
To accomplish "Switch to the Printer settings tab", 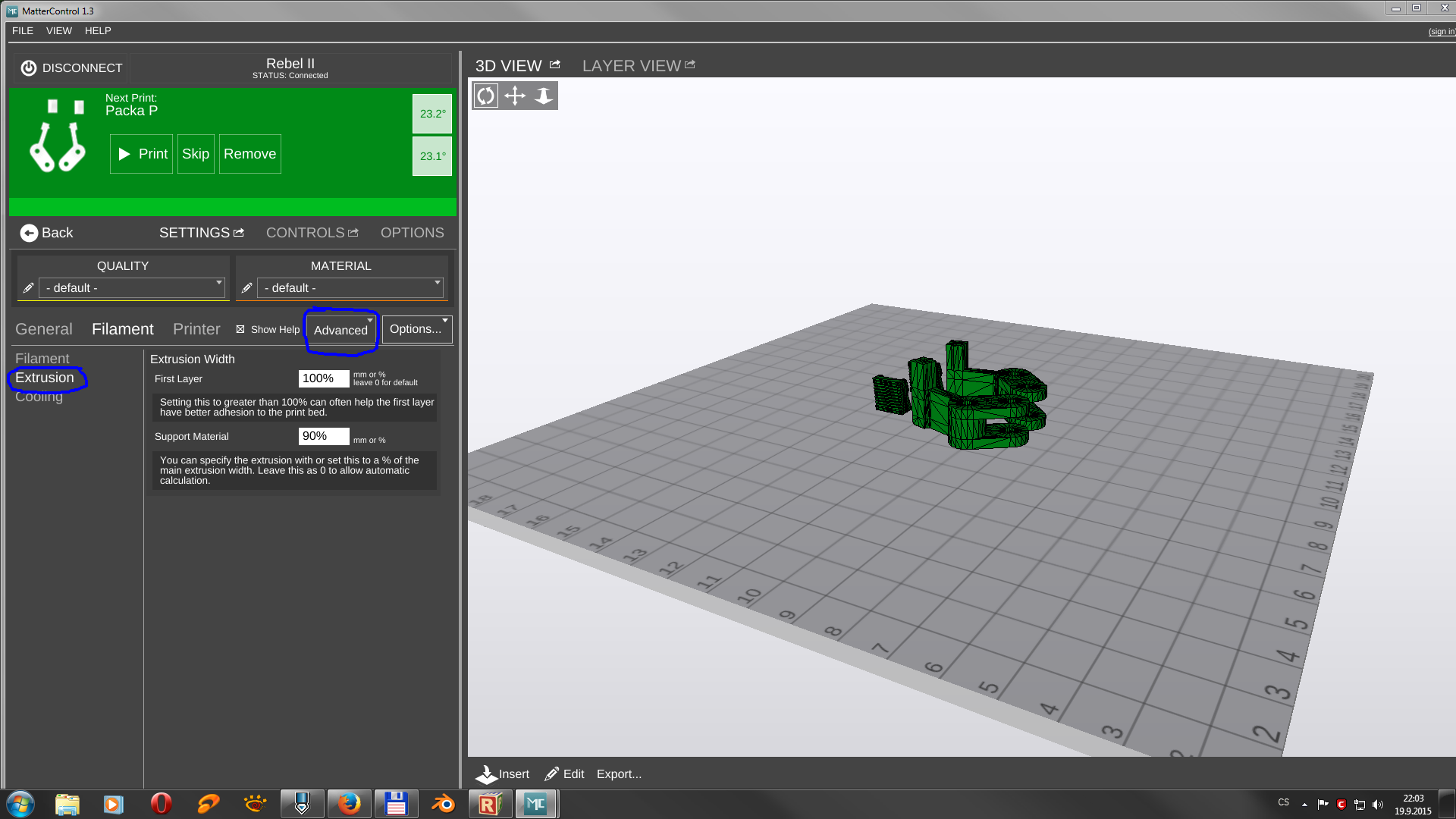I will [x=196, y=329].
